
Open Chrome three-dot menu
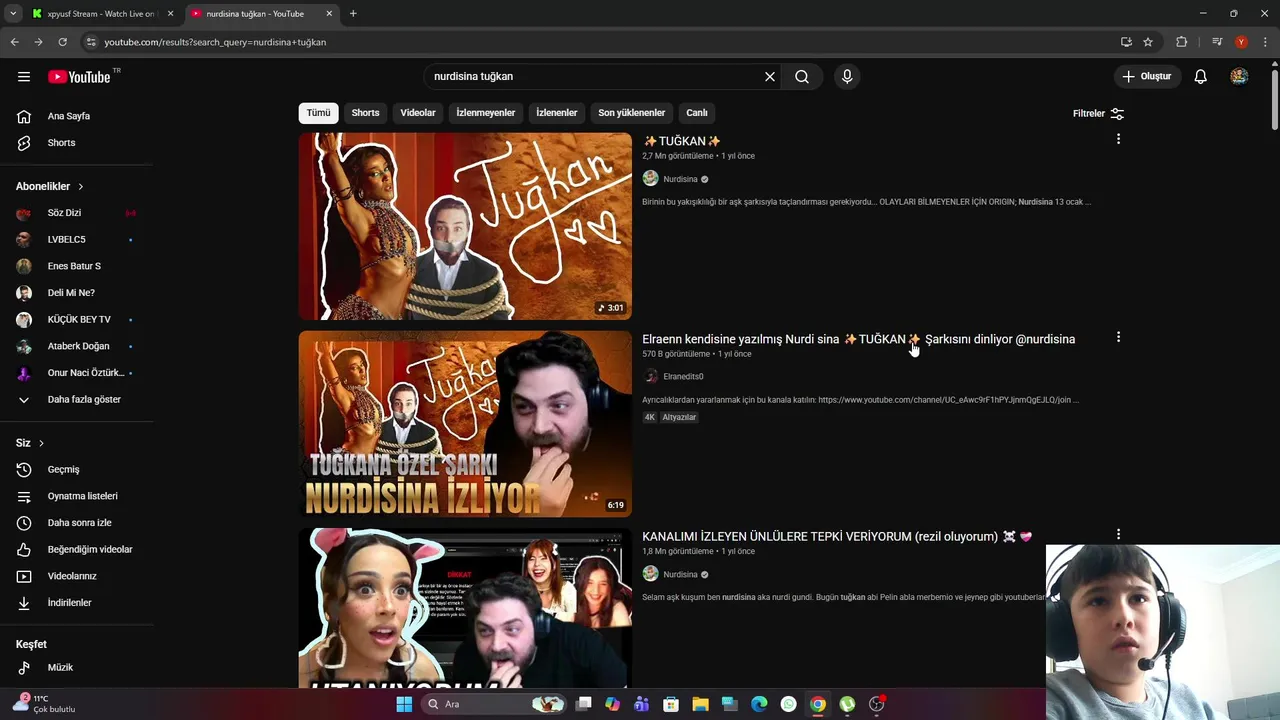(1263, 42)
